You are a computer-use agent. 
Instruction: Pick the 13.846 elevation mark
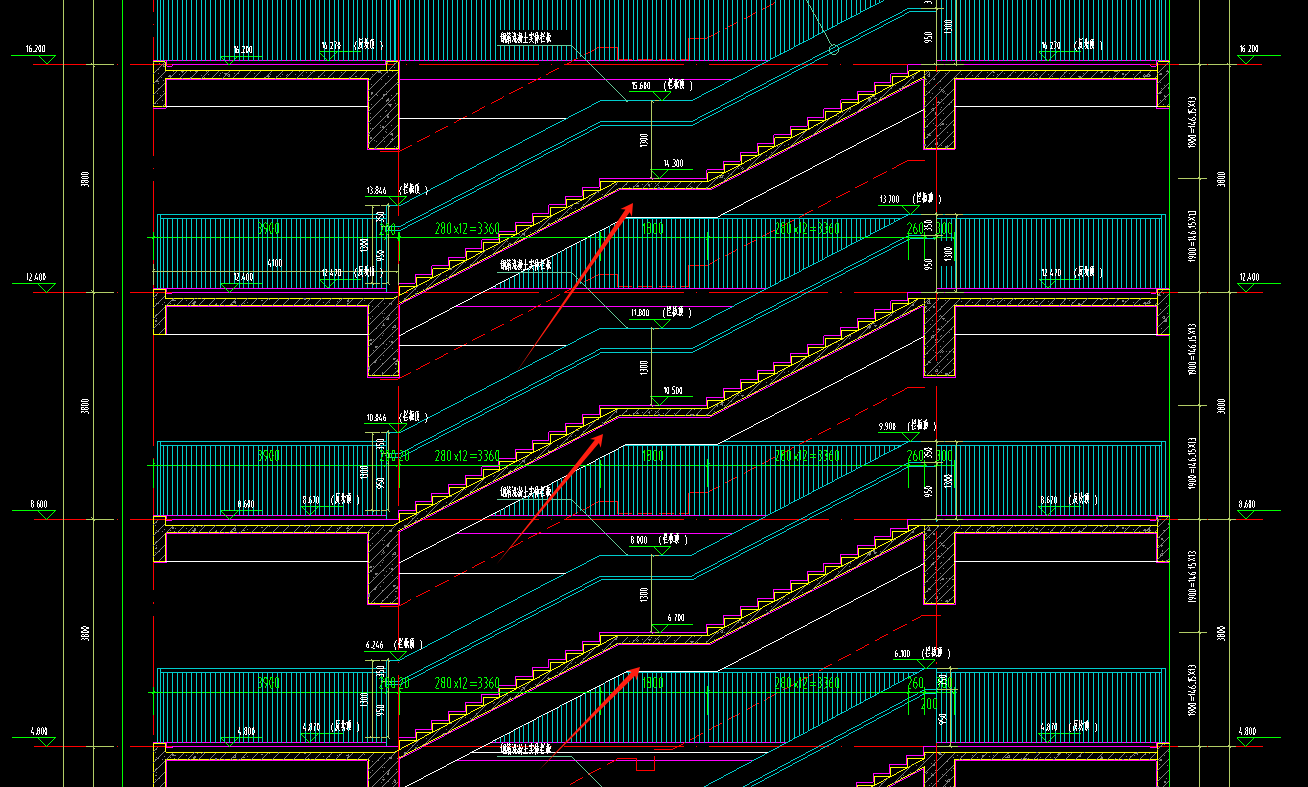tap(377, 190)
